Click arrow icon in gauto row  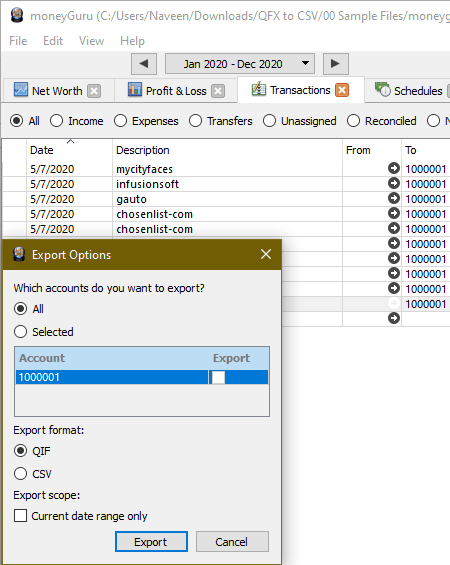394,198
